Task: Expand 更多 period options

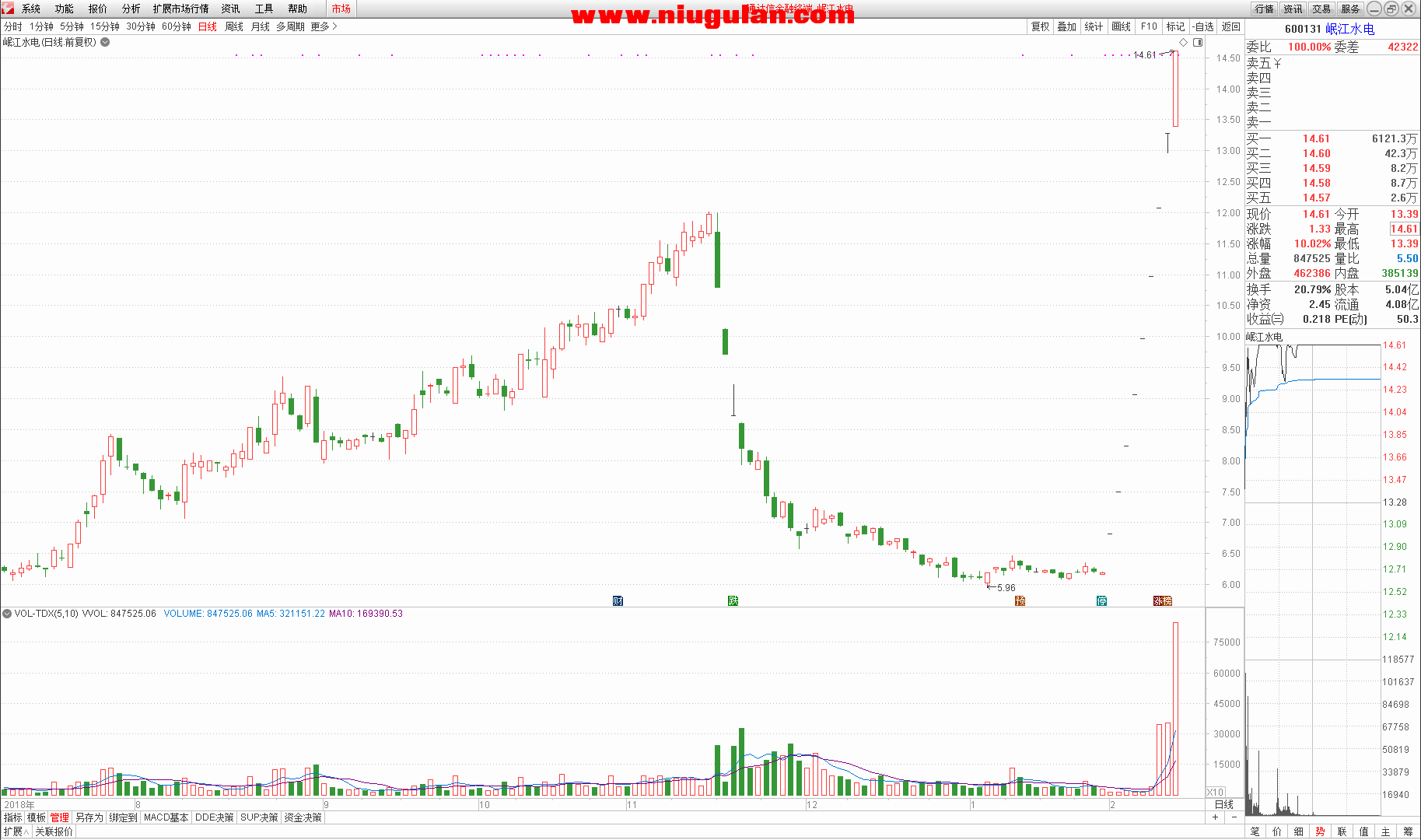Action: [324, 26]
